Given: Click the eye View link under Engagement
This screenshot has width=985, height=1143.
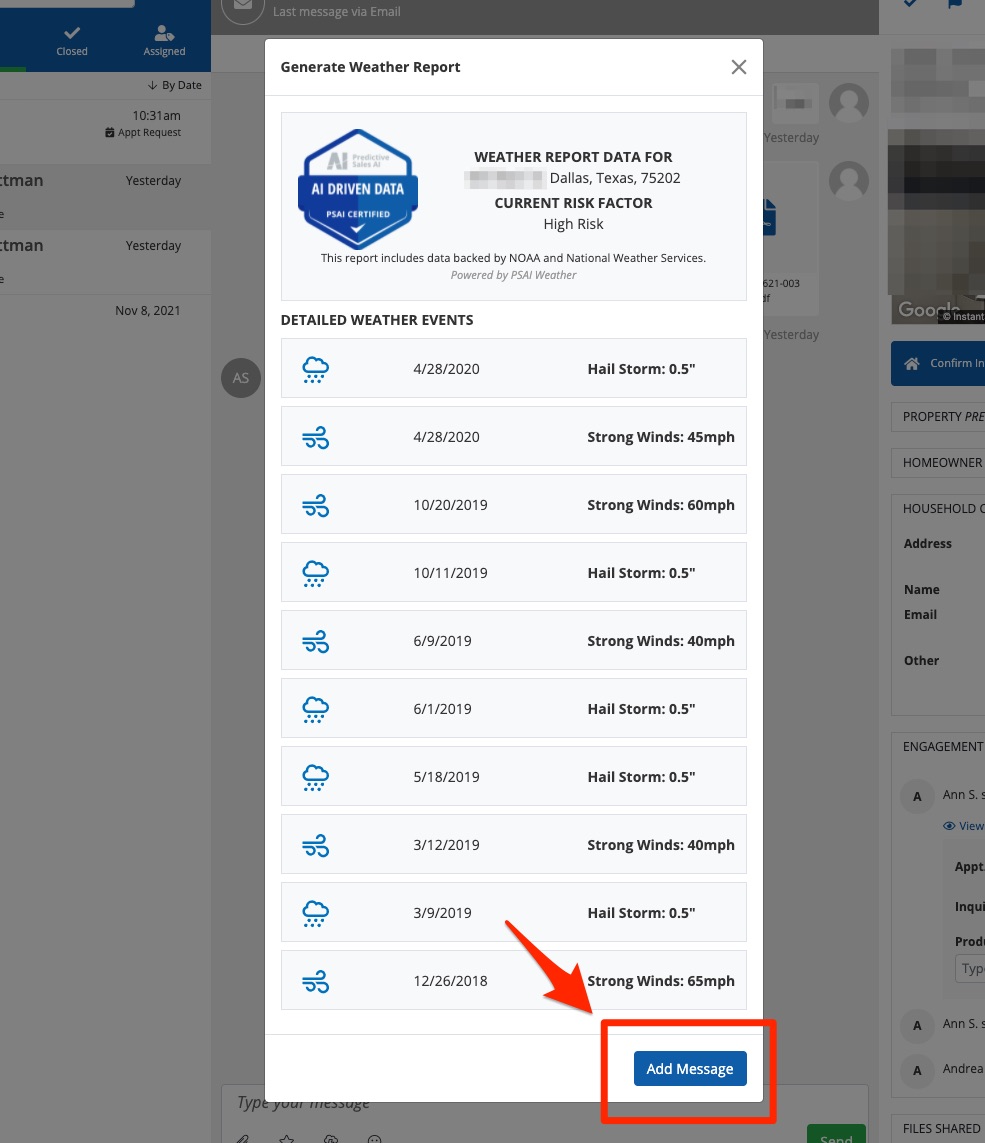Looking at the screenshot, I should [x=963, y=826].
